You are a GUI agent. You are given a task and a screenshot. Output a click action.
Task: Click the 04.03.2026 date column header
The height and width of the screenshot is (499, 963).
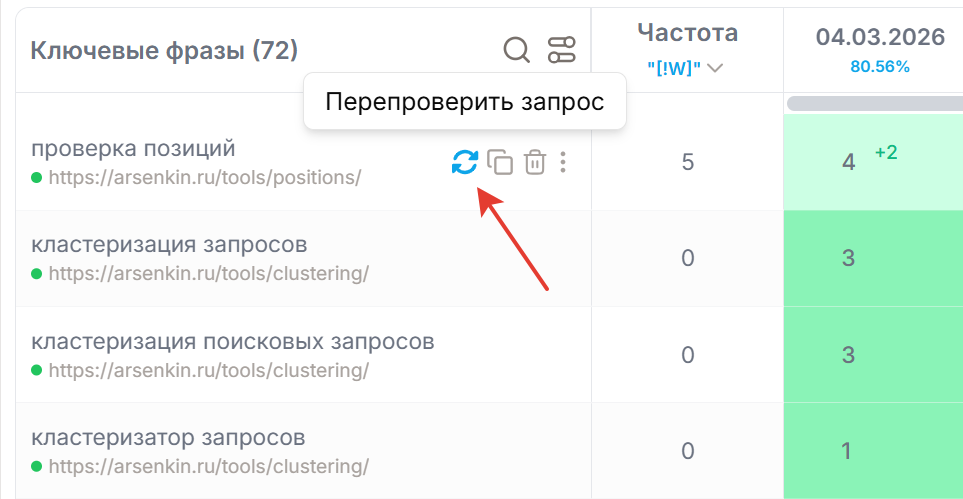[x=880, y=38]
